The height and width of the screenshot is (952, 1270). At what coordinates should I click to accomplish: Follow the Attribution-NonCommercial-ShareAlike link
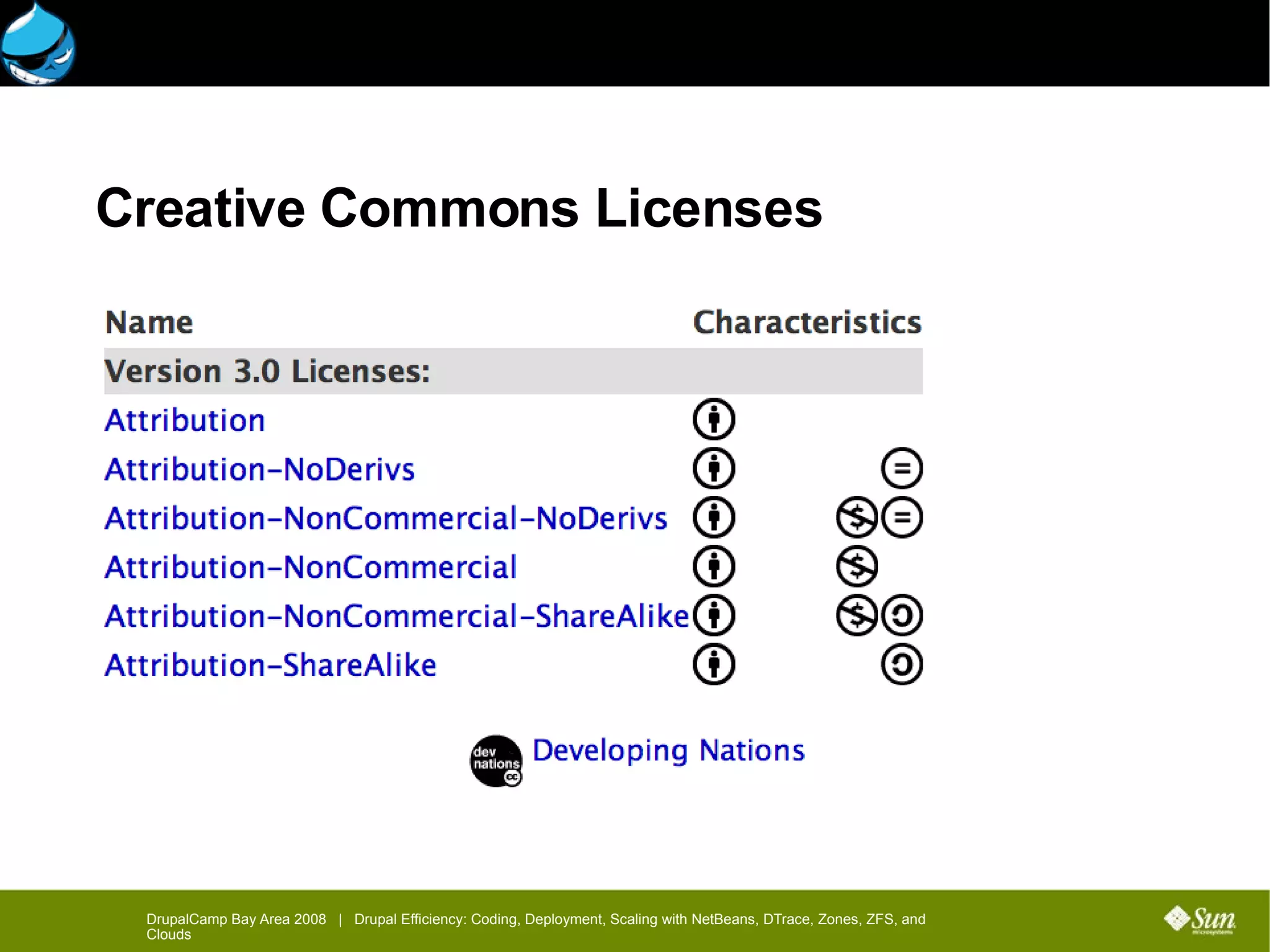tap(397, 616)
